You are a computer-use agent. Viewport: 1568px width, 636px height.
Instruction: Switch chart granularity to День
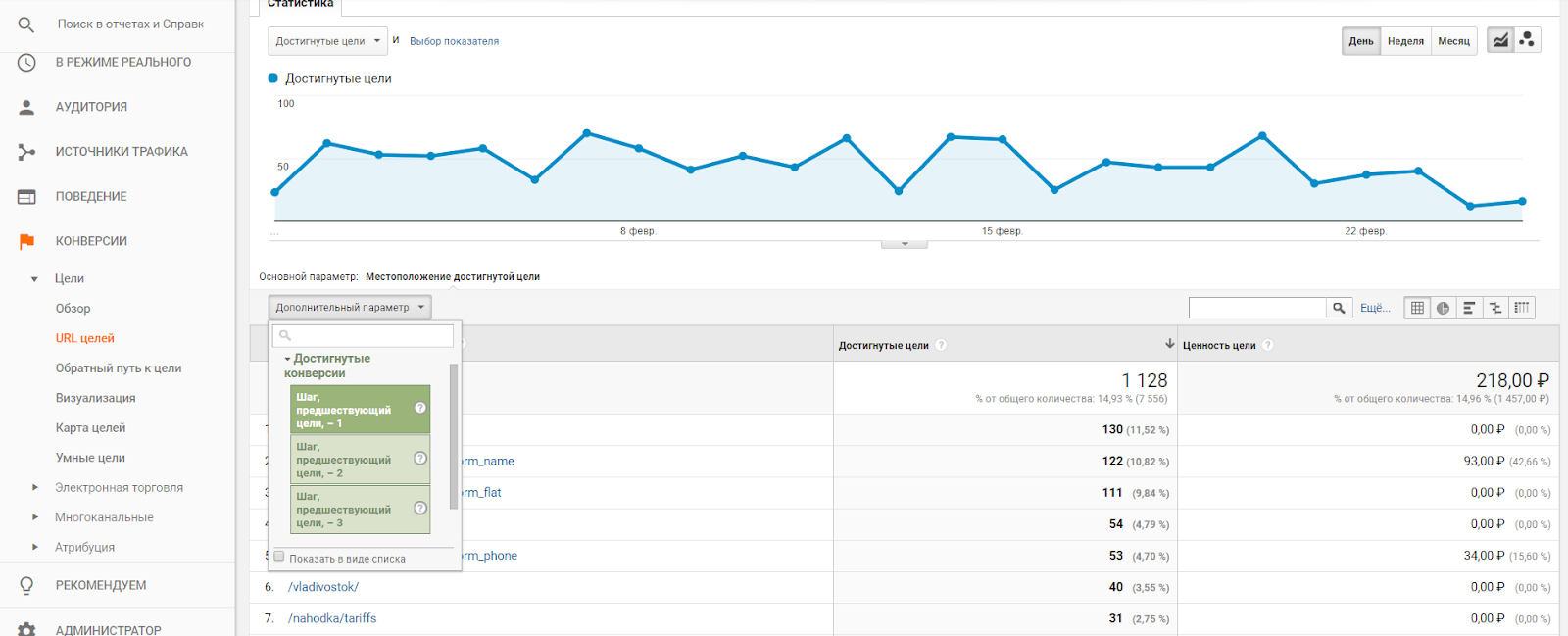1361,41
